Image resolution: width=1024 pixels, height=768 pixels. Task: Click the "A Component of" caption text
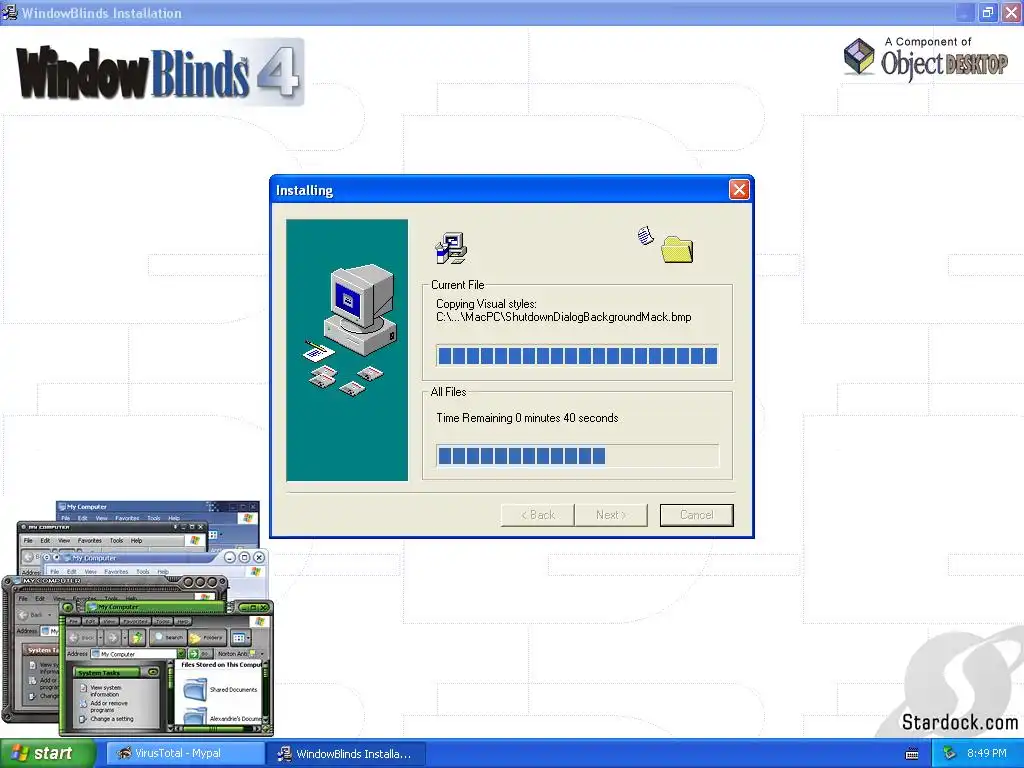927,42
